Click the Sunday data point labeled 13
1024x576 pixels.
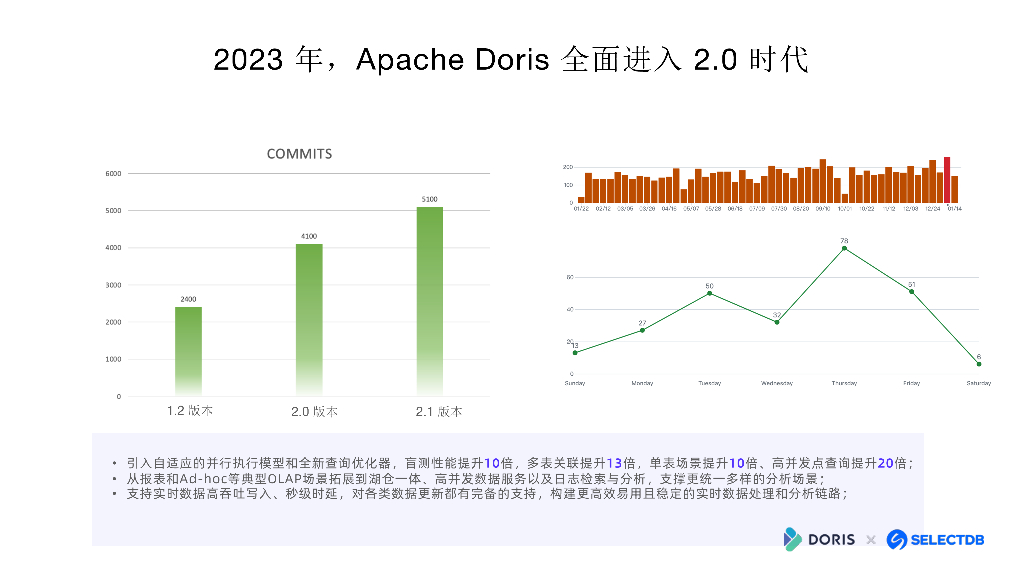[575, 353]
